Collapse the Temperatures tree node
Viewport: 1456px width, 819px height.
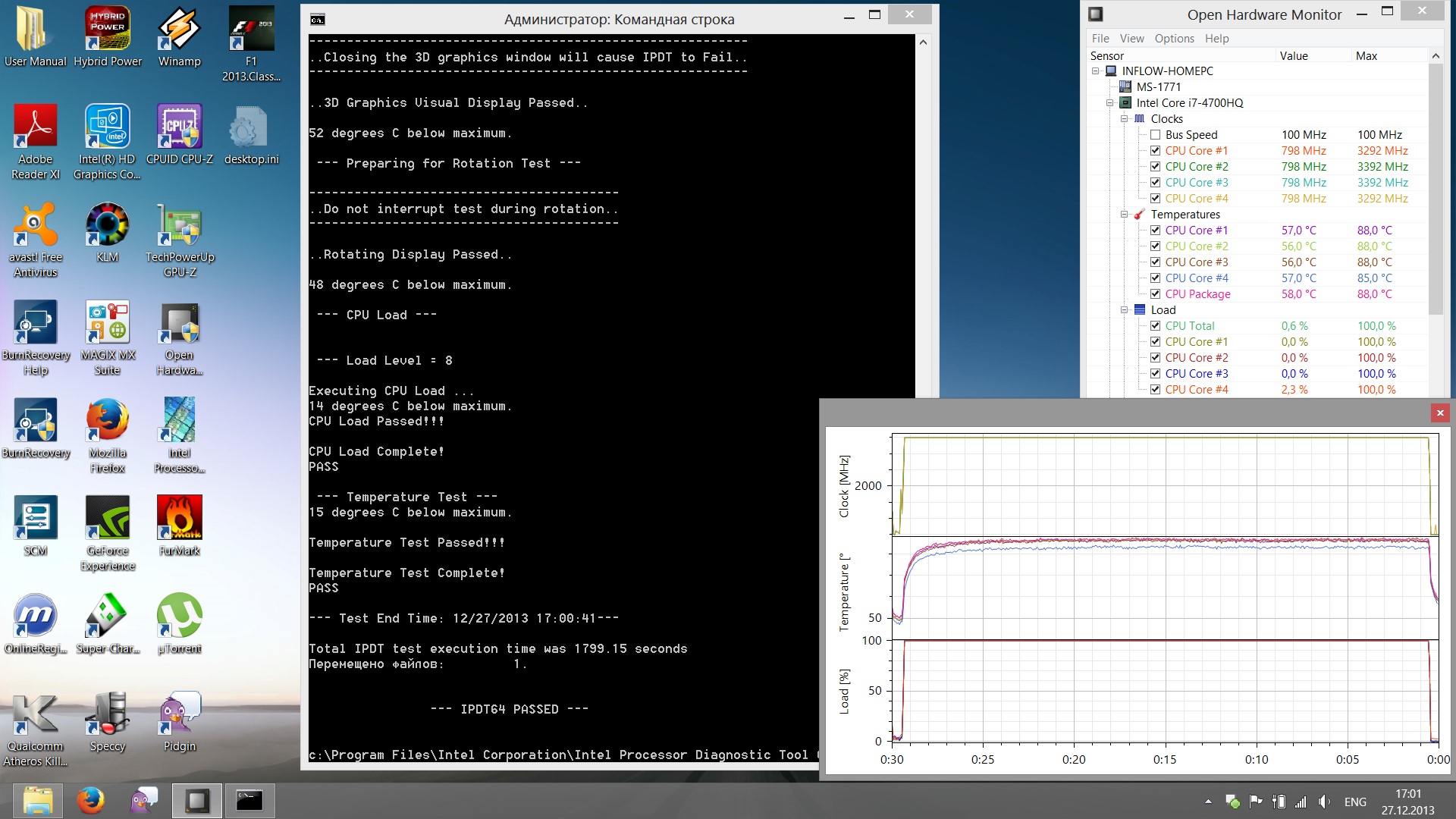tap(1125, 215)
